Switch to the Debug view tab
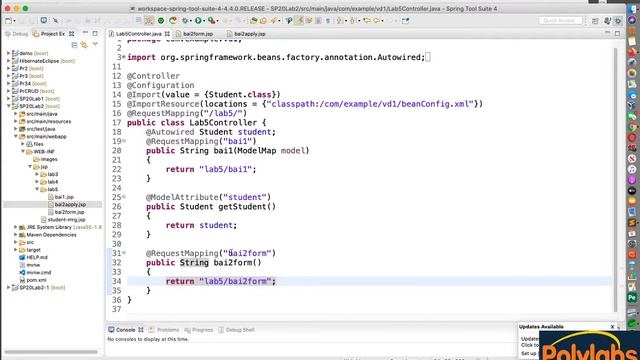 coord(17,34)
